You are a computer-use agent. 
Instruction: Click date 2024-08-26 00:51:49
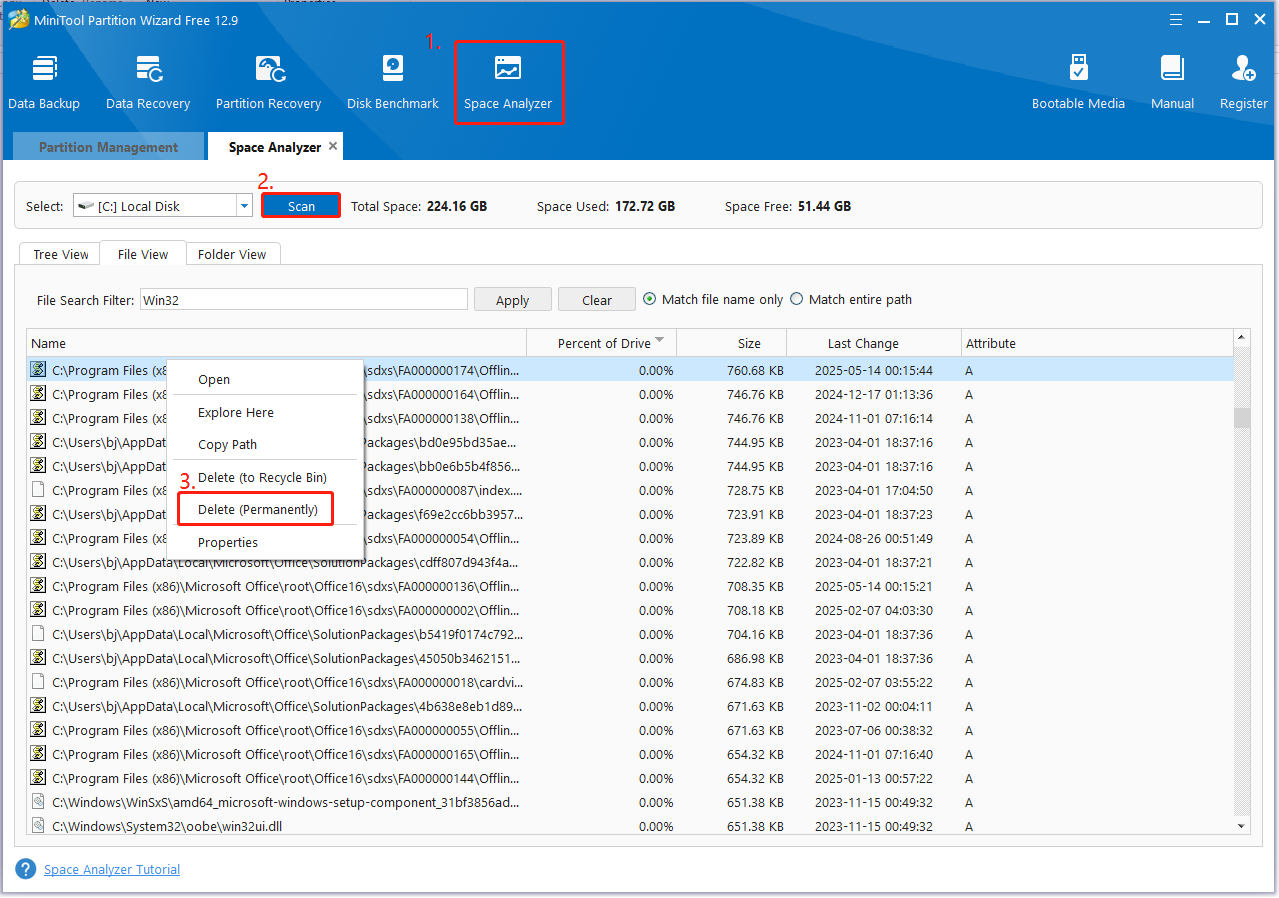pos(873,538)
